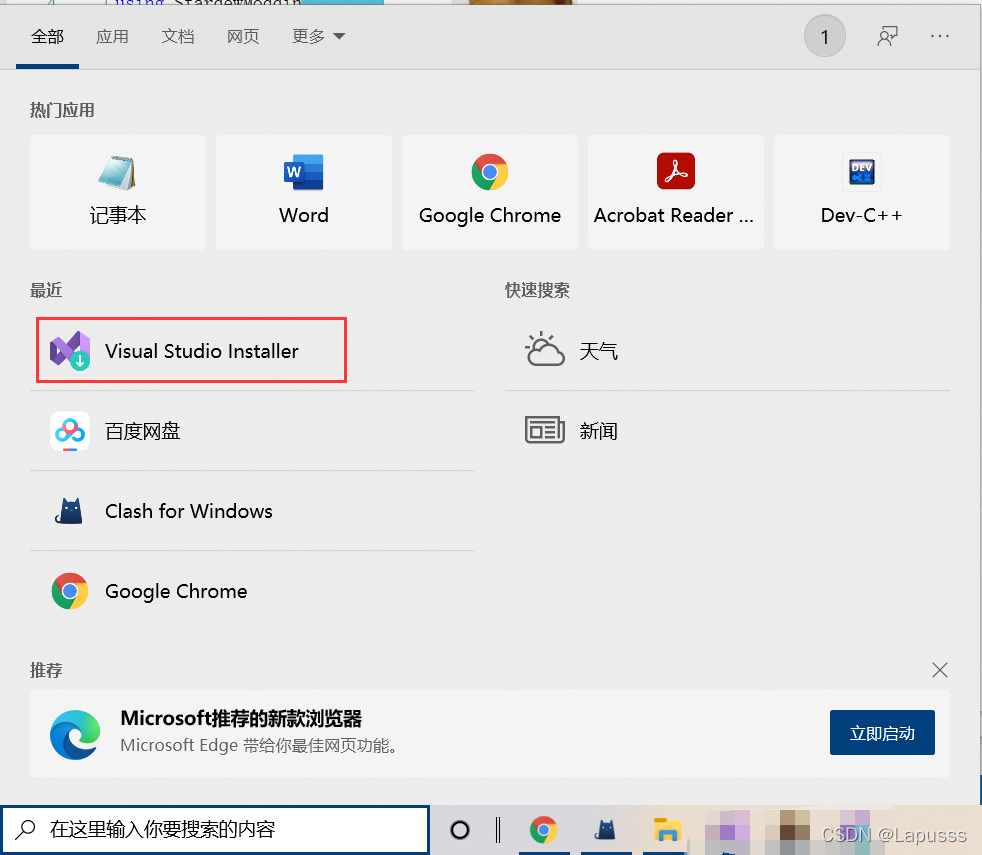Click the Microsoft Edge recommendation icon
This screenshot has width=982, height=855.
tap(75, 735)
